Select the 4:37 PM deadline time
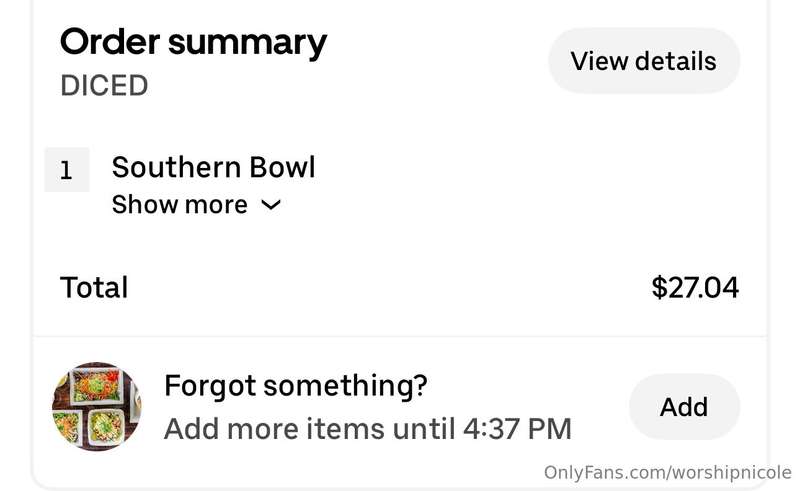This screenshot has height=491, width=800. (517, 429)
